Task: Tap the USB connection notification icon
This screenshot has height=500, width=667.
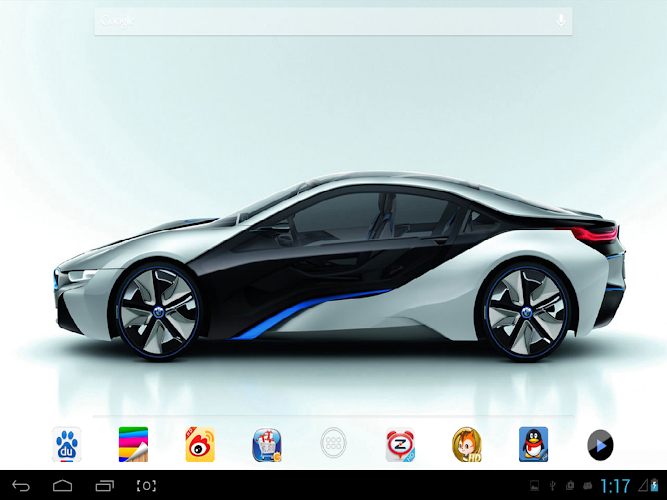Action: pyautogui.click(x=552, y=486)
